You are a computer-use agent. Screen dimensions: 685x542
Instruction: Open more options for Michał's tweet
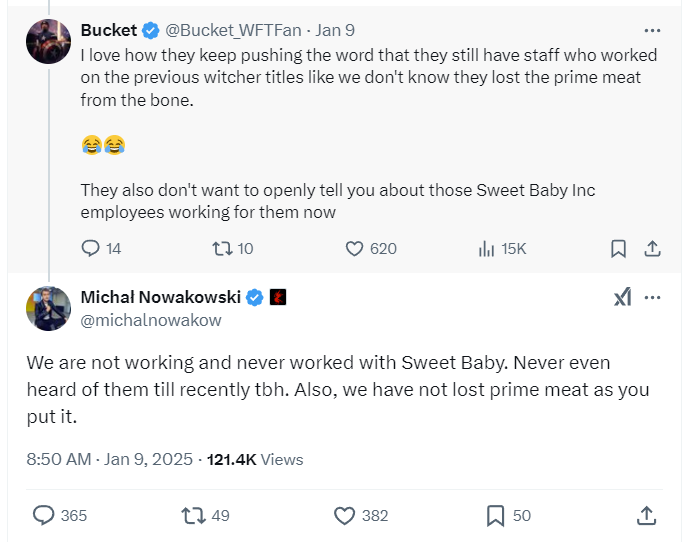point(652,298)
